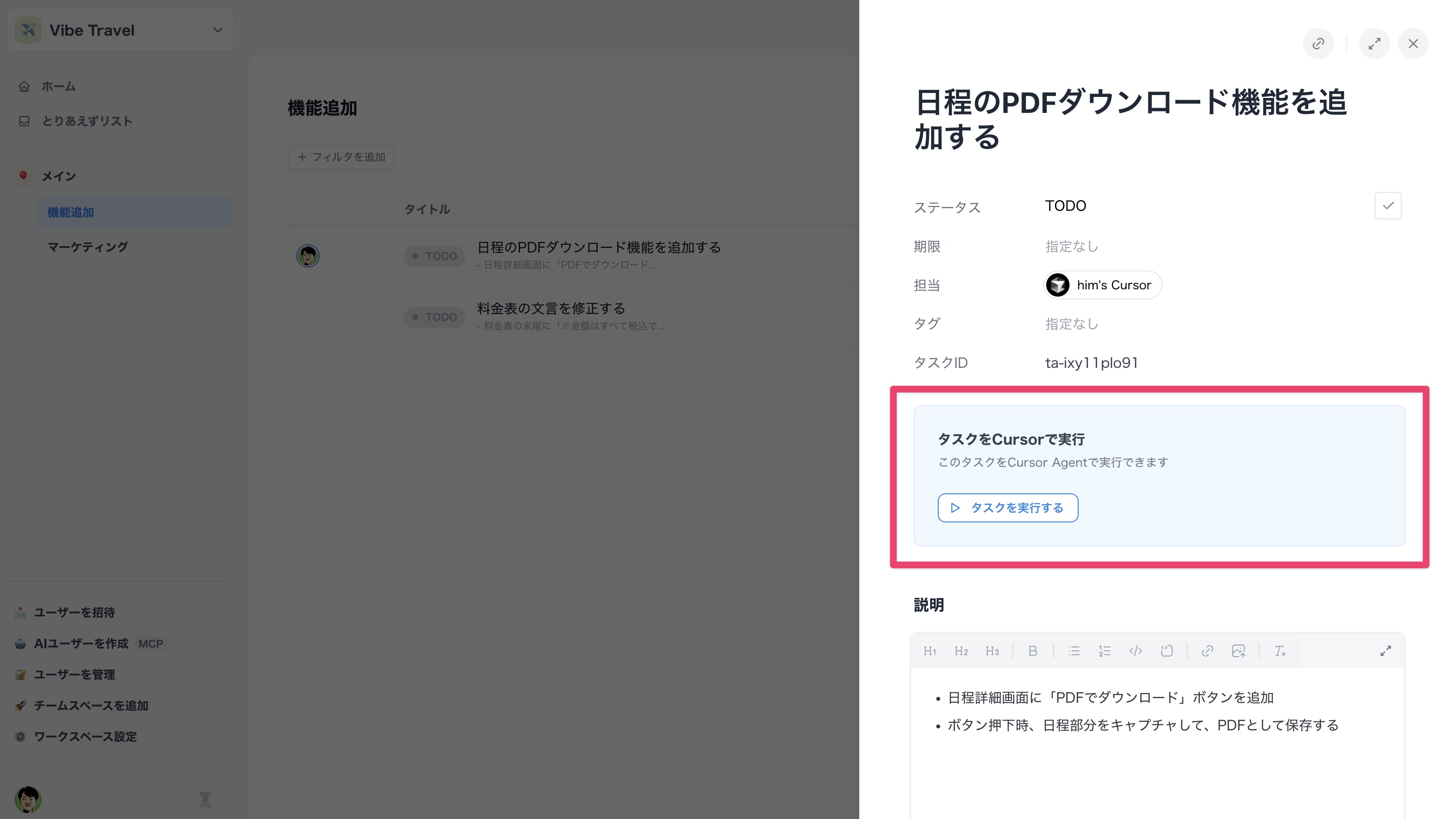
Task: Click フィルタを追加 button
Action: point(341,157)
